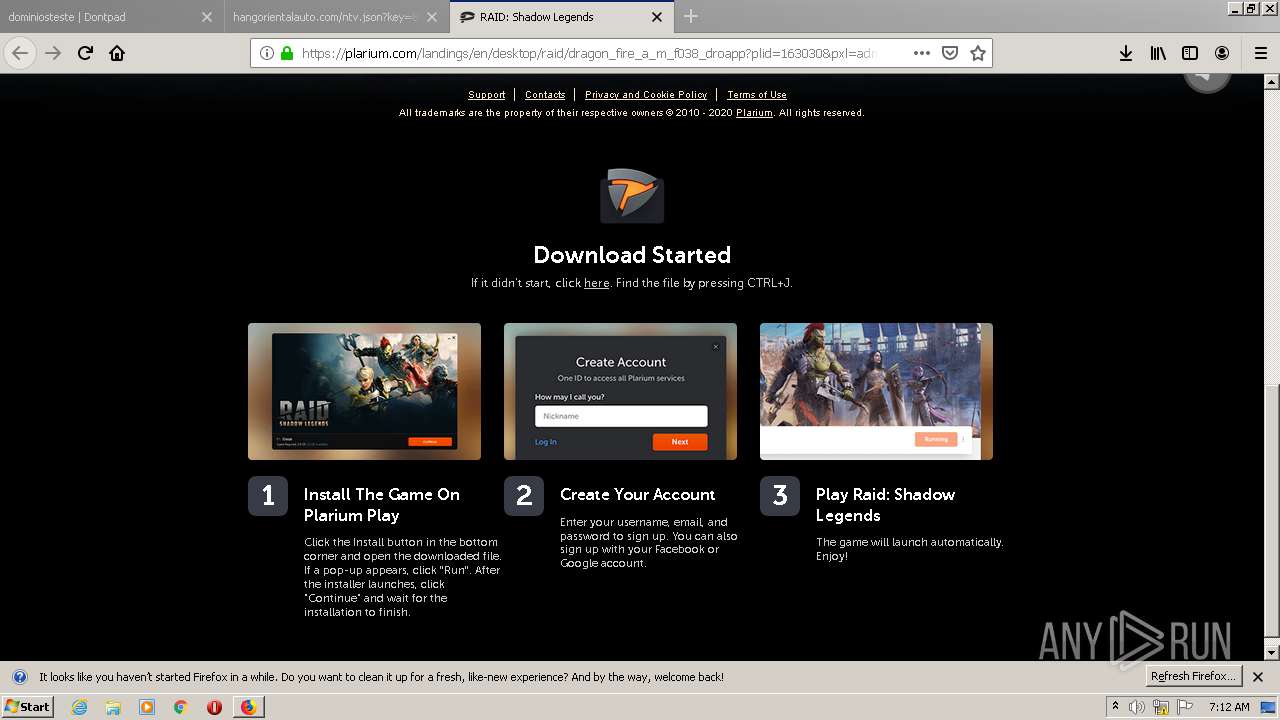Go back to the previous page
The image size is (1280, 720).
pyautogui.click(x=20, y=53)
